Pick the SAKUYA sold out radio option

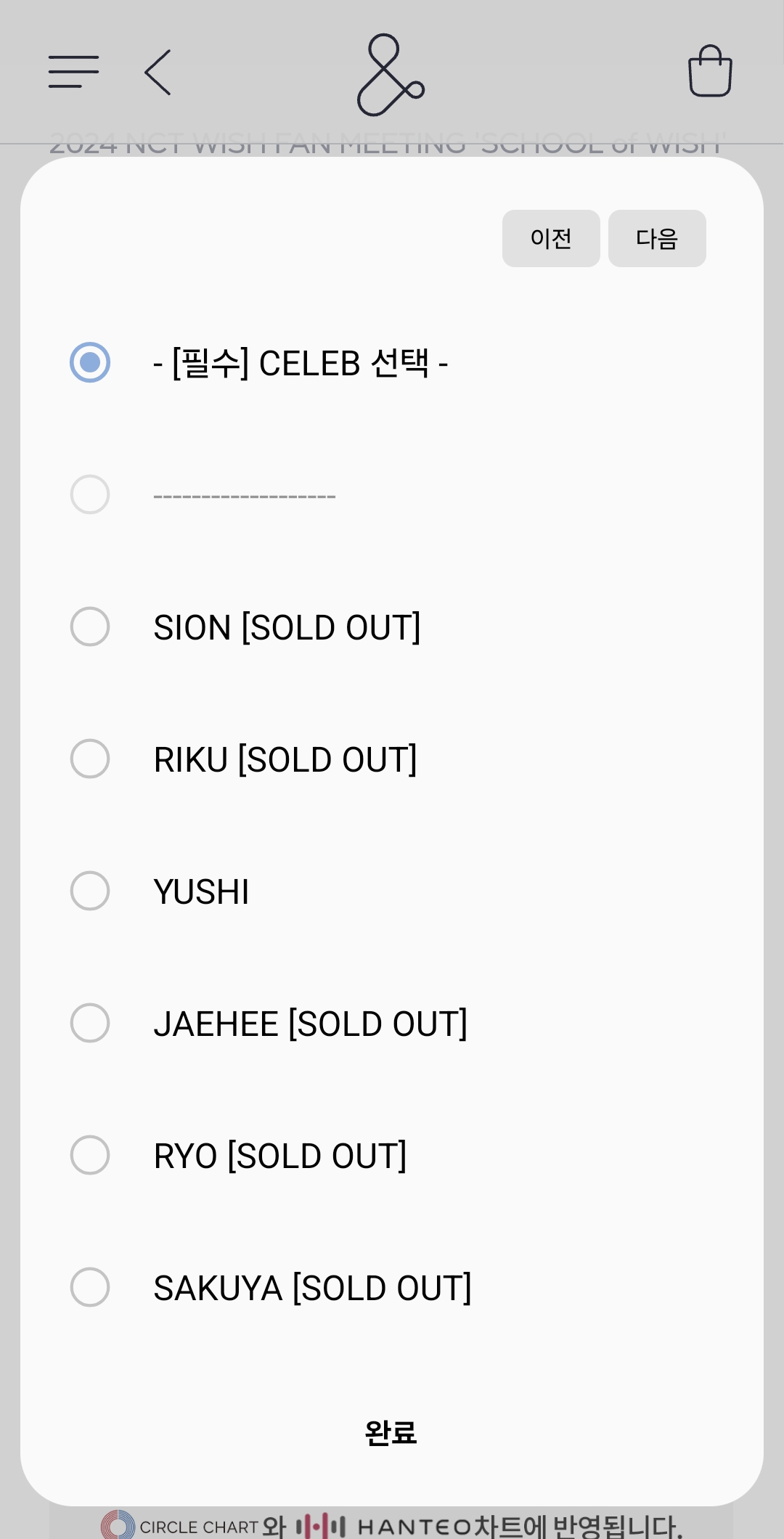pos(90,1287)
